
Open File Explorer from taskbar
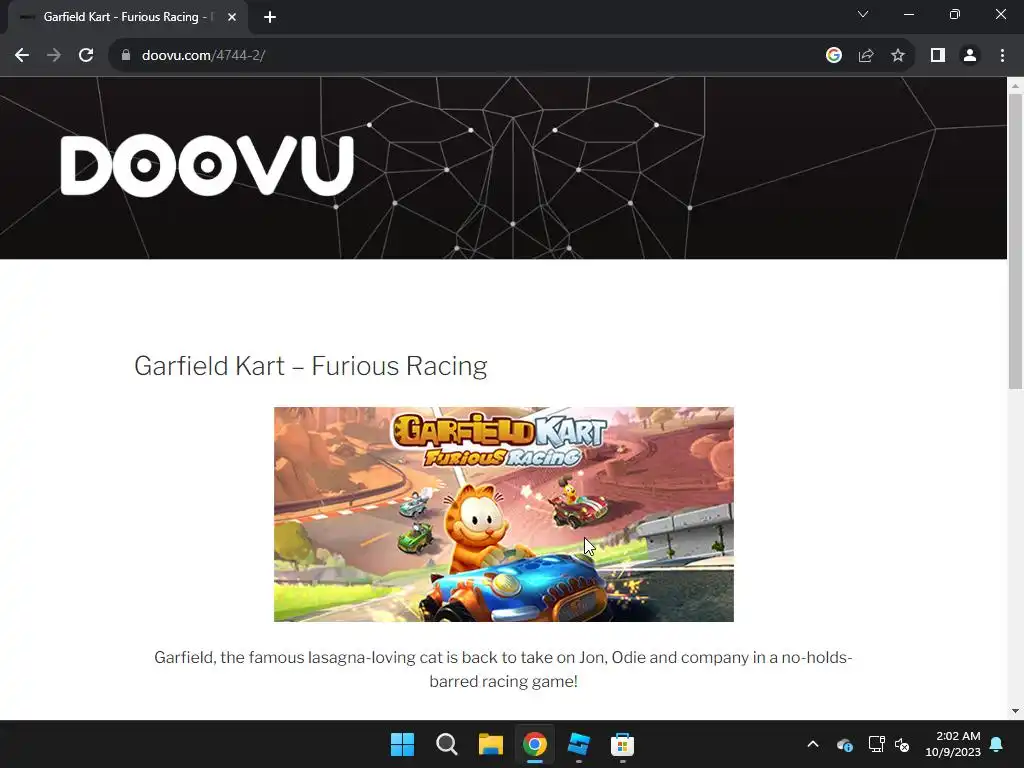pyautogui.click(x=490, y=744)
